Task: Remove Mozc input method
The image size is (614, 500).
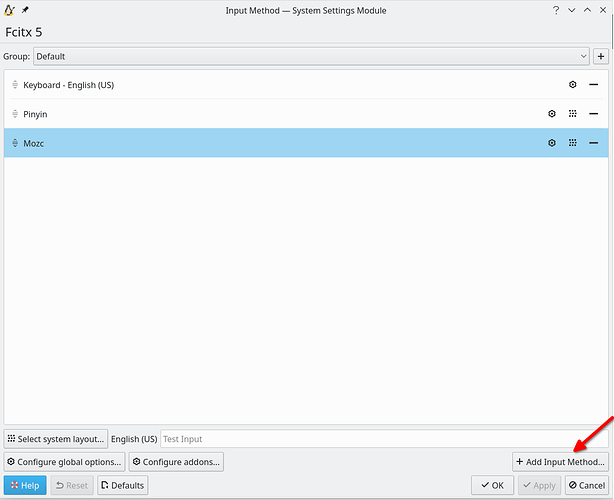Action: (x=593, y=143)
